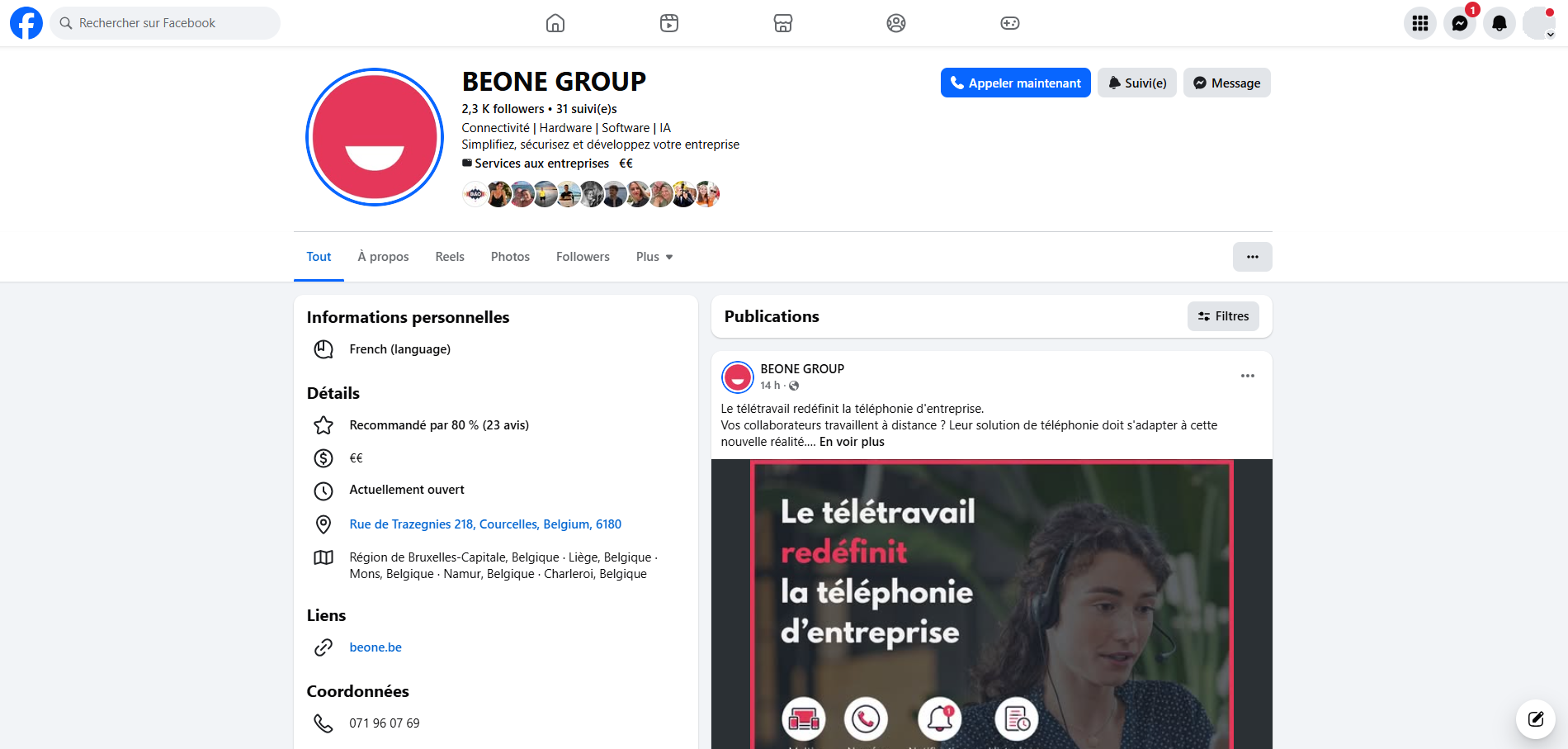
Task: Switch to the Followers tab
Action: coord(583,257)
